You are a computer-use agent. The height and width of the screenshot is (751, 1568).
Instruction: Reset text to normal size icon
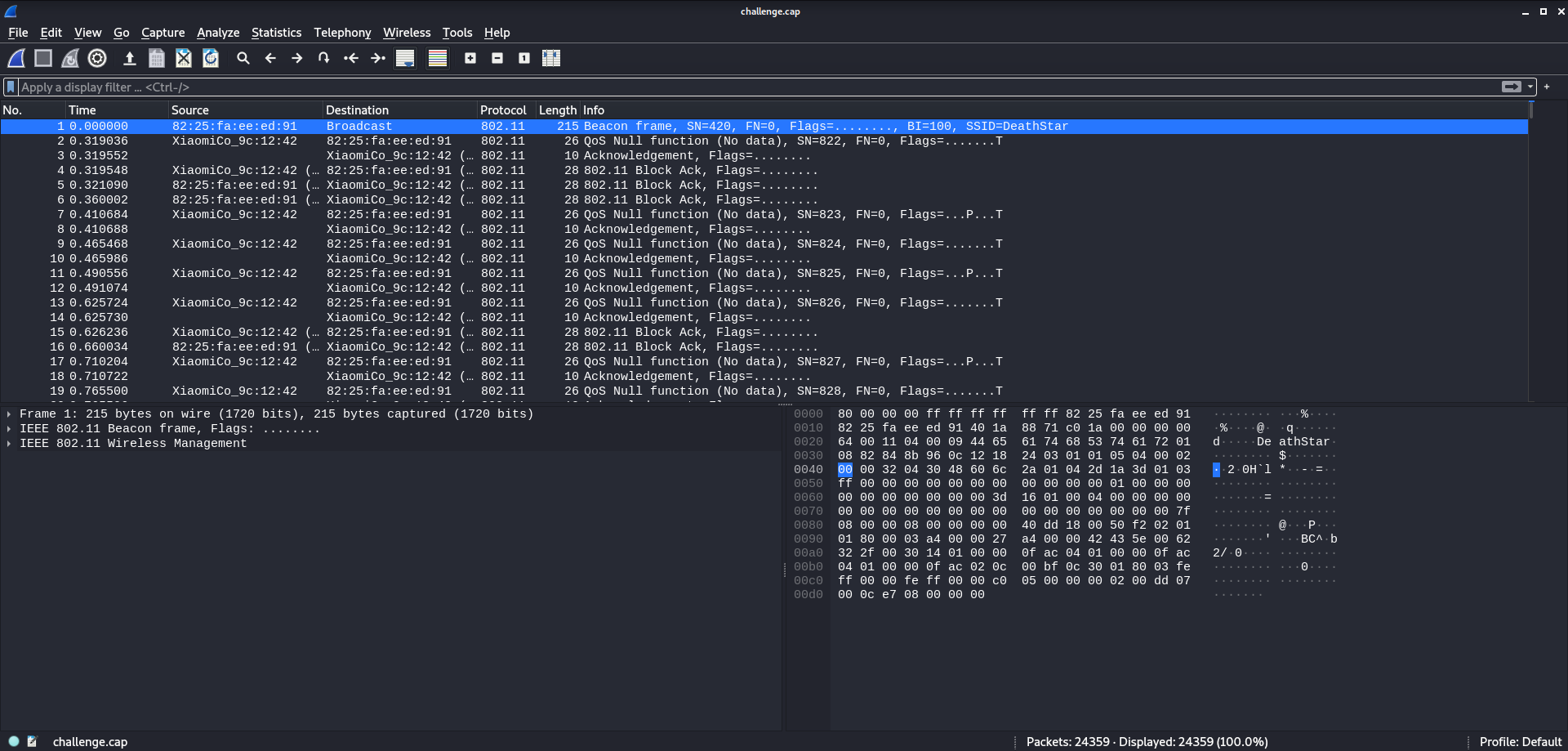pyautogui.click(x=524, y=58)
